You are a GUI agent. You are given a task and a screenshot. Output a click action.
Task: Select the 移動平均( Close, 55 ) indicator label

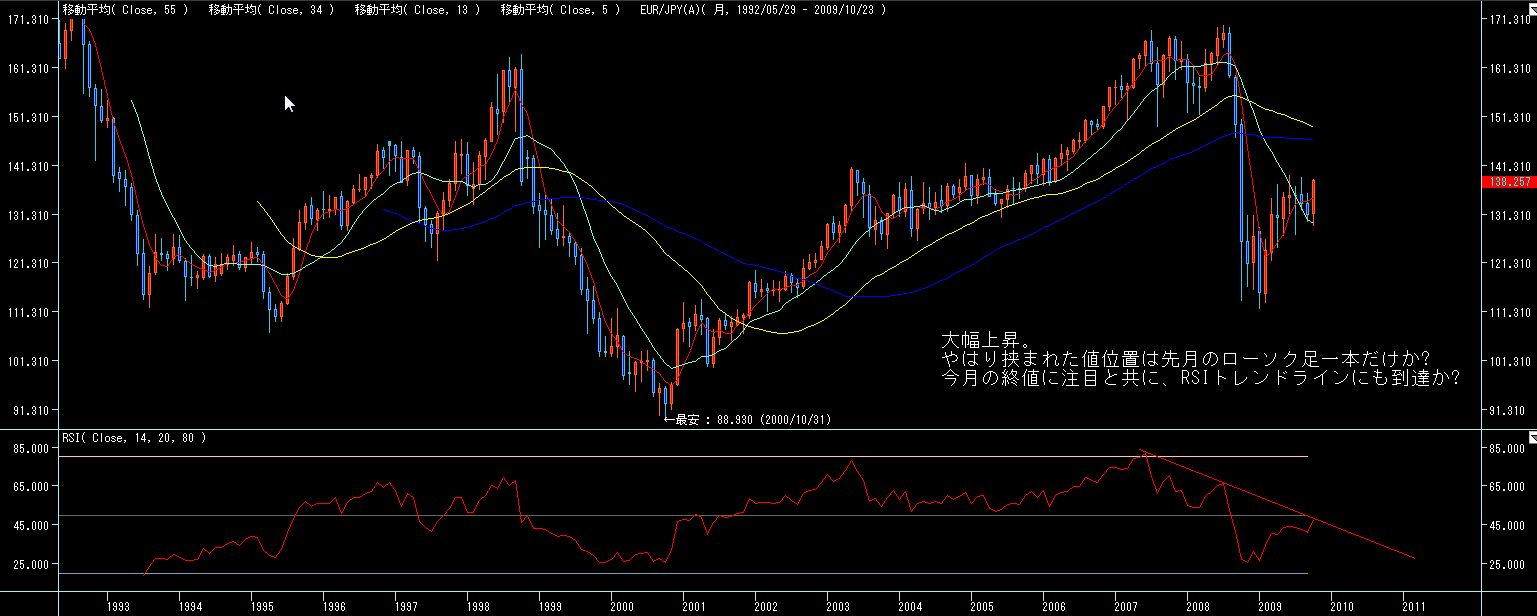tap(125, 9)
